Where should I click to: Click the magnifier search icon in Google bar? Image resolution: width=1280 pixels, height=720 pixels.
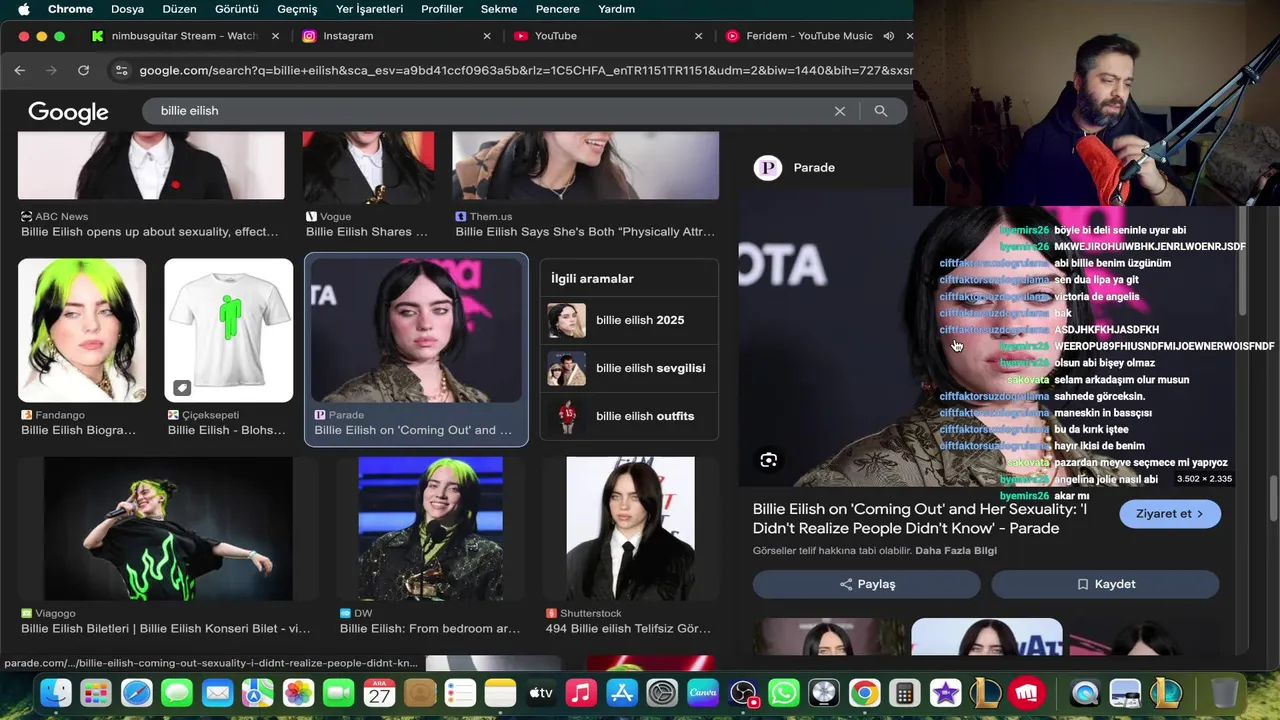881,111
